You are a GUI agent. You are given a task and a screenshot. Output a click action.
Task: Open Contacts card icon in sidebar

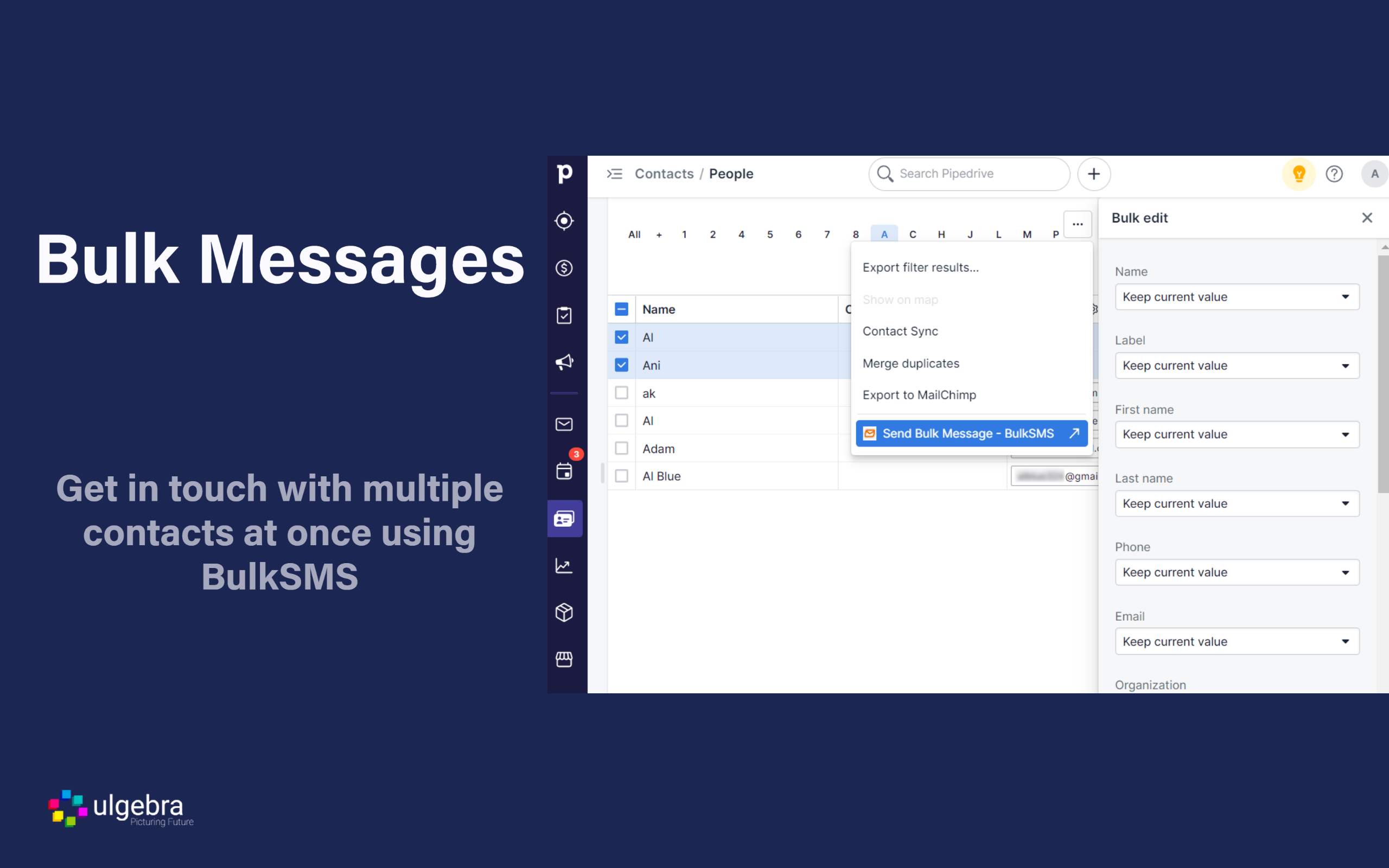pos(565,519)
